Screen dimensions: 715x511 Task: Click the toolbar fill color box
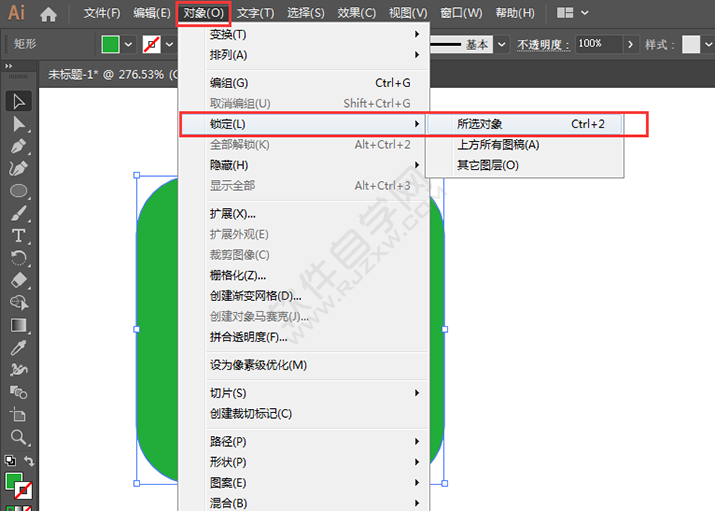[13, 481]
